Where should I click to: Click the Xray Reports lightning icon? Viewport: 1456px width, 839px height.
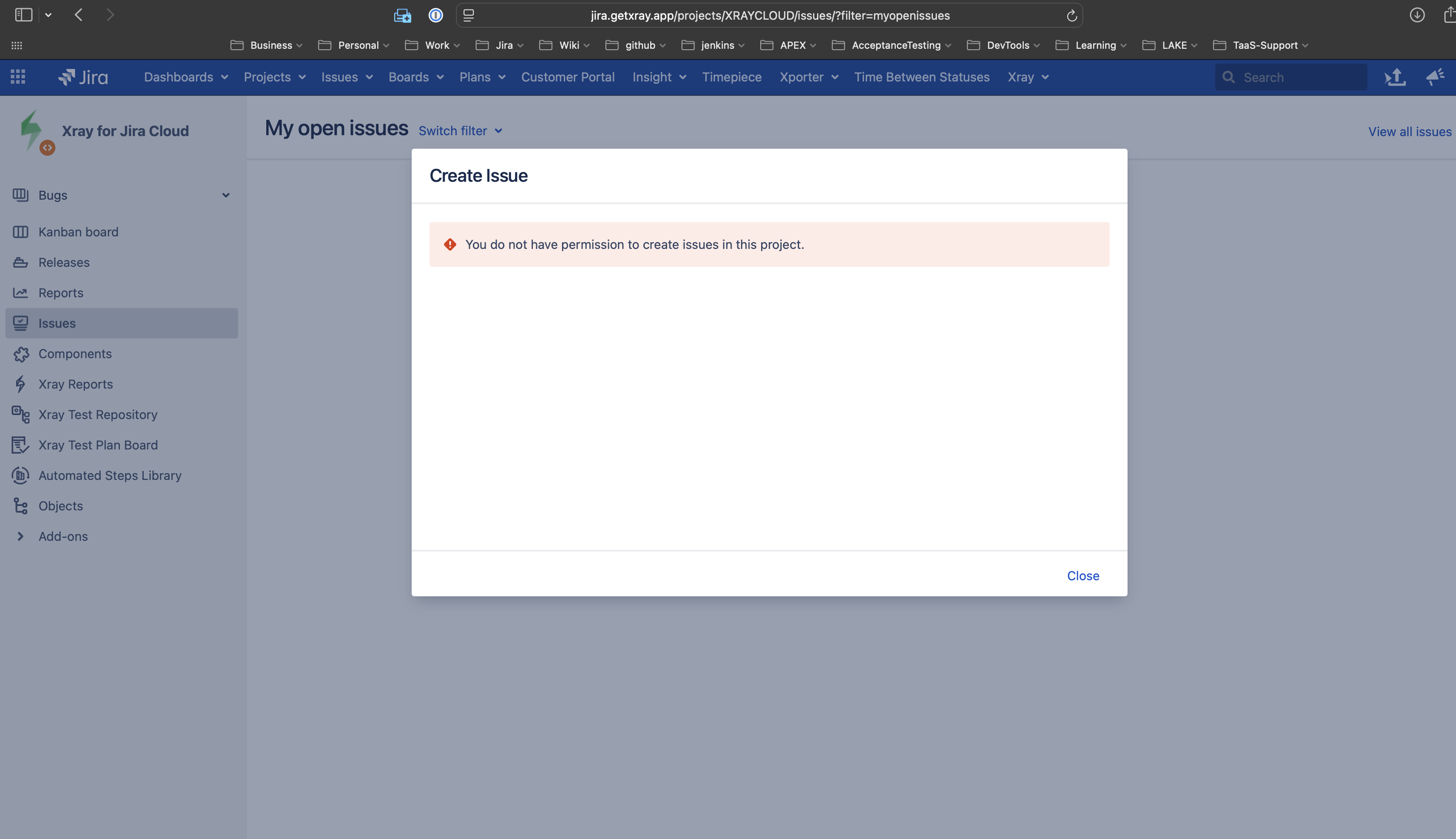20,384
